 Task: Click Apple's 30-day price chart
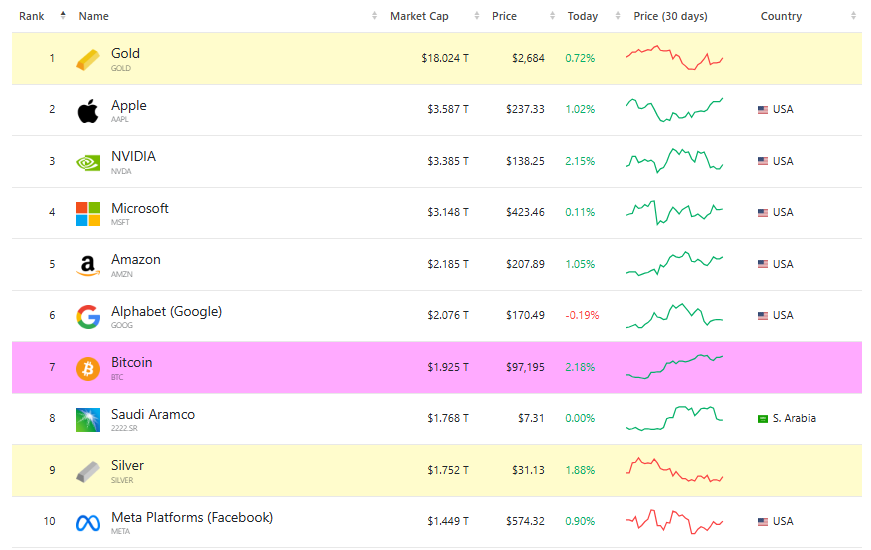pyautogui.click(x=674, y=109)
